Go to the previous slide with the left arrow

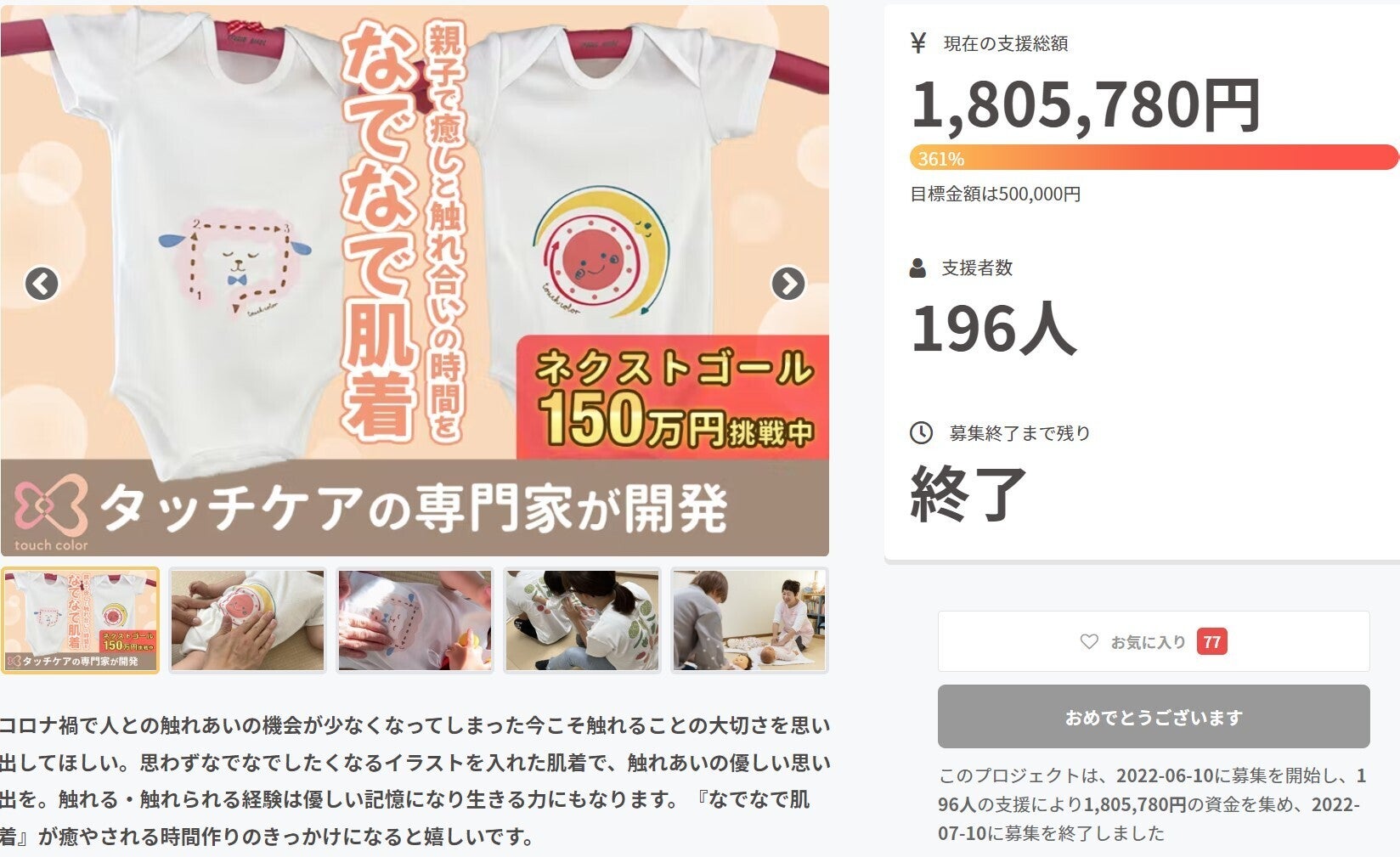(42, 284)
